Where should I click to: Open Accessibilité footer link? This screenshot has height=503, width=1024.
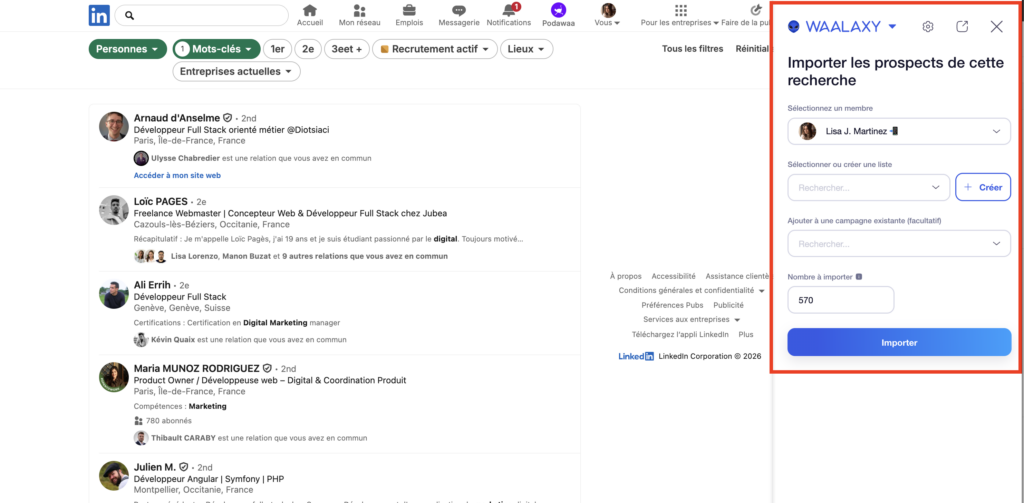(673, 276)
